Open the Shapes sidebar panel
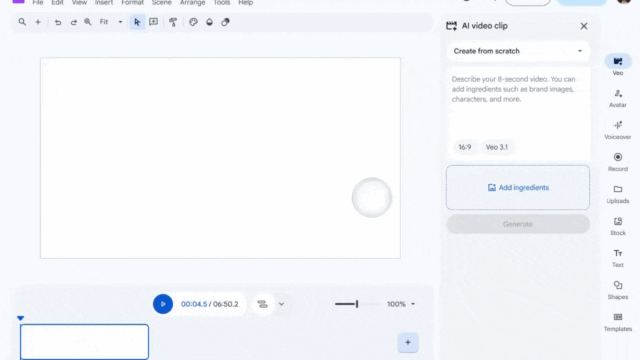Image resolution: width=640 pixels, height=360 pixels. [x=618, y=290]
